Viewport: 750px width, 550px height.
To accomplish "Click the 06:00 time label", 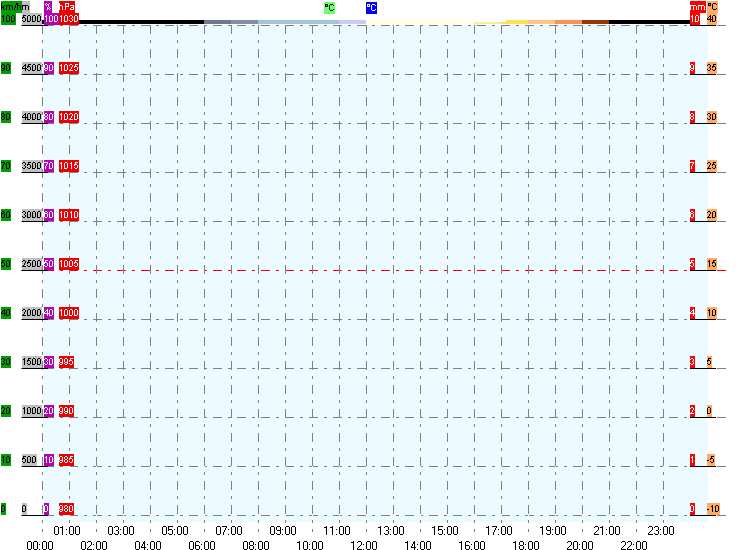I will pyautogui.click(x=202, y=545).
